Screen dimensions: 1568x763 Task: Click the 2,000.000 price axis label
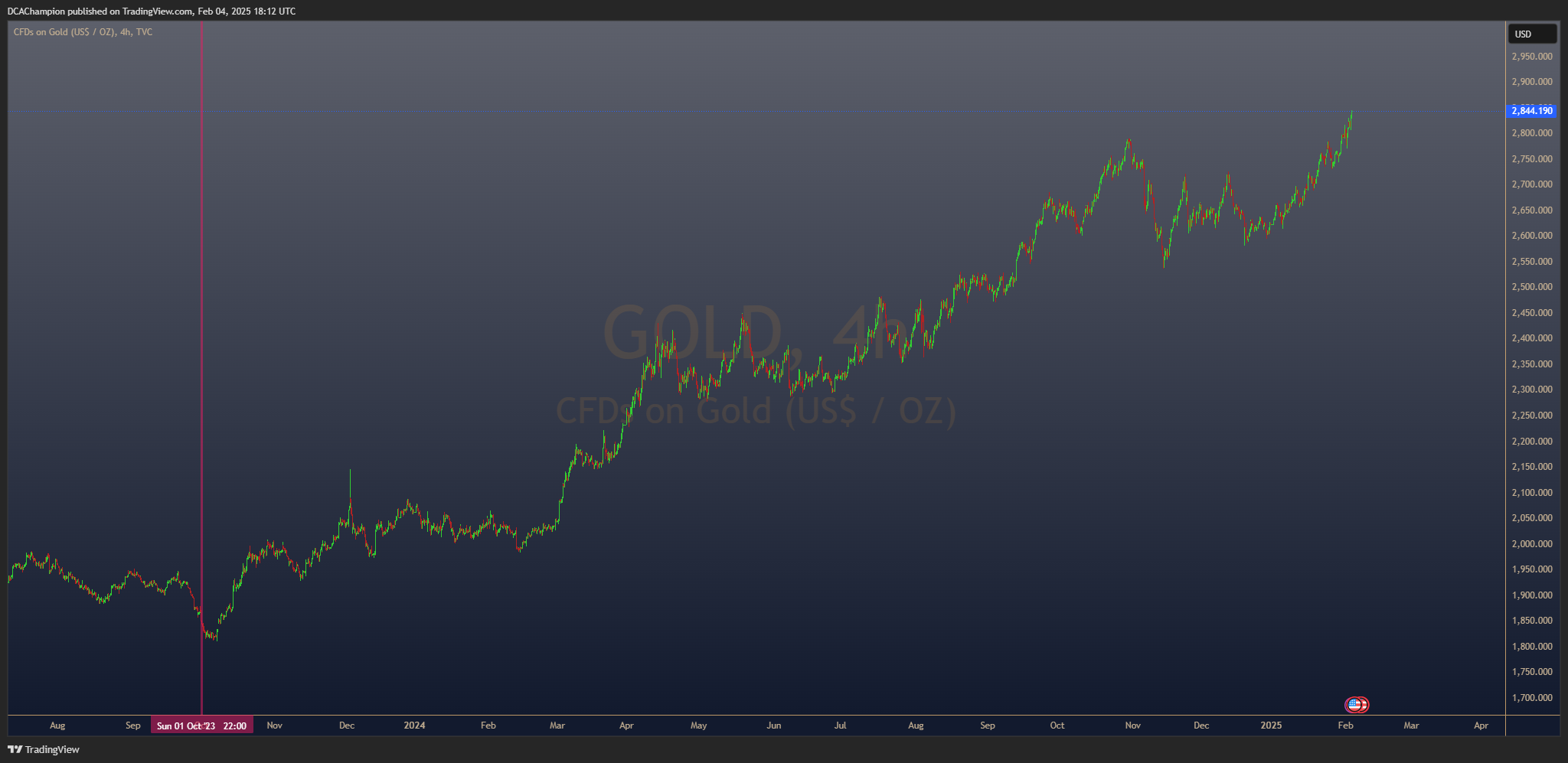1532,544
